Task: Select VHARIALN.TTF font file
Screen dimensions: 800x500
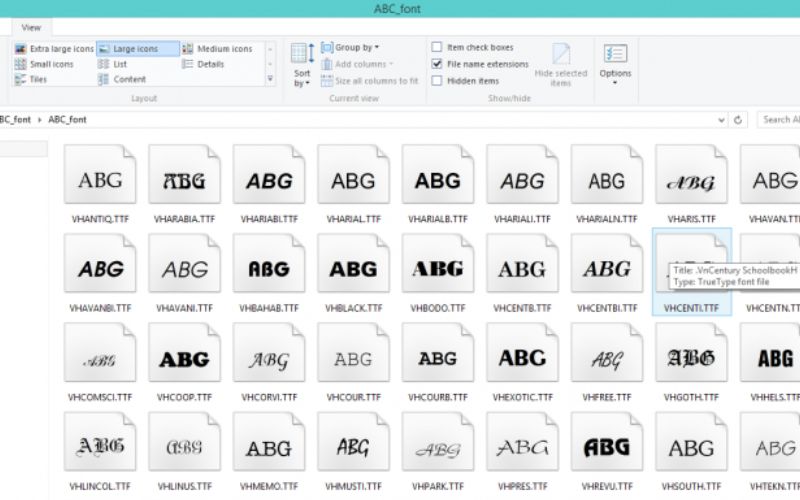Action: pyautogui.click(x=607, y=185)
